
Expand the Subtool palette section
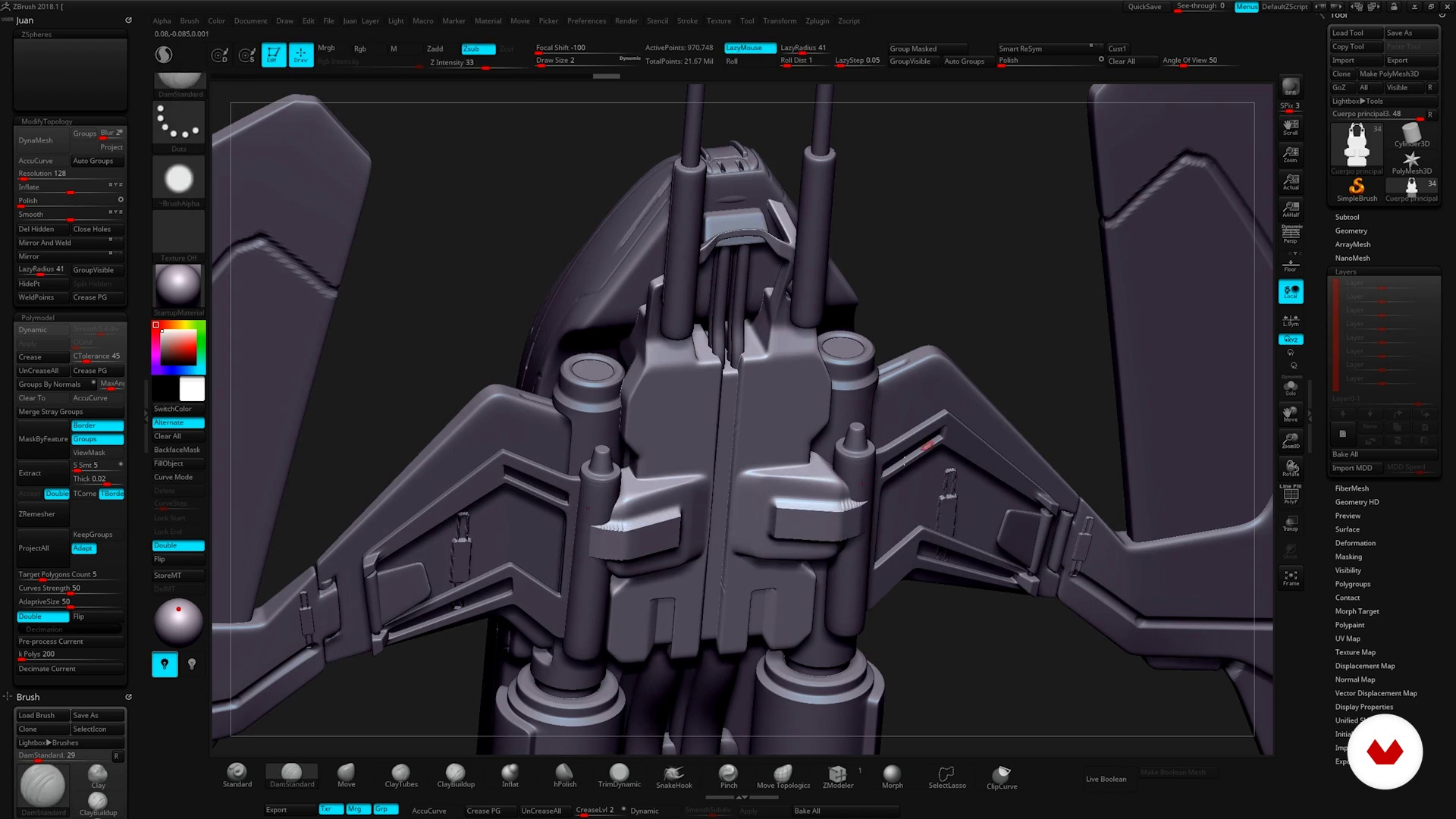(x=1347, y=217)
